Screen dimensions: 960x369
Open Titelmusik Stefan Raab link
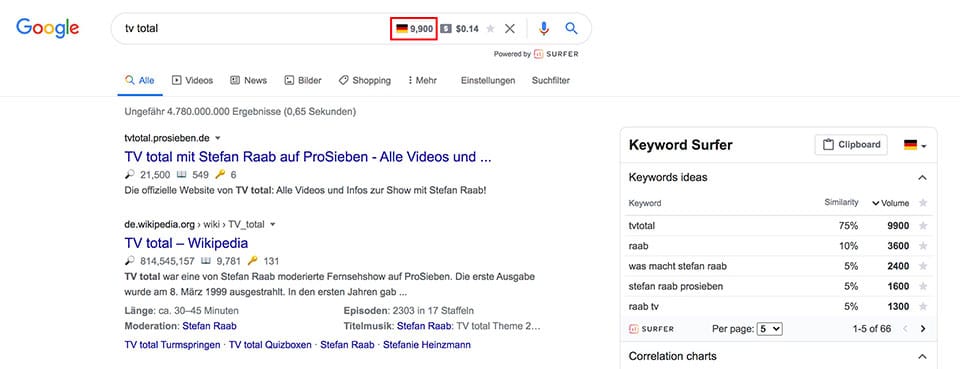point(424,326)
